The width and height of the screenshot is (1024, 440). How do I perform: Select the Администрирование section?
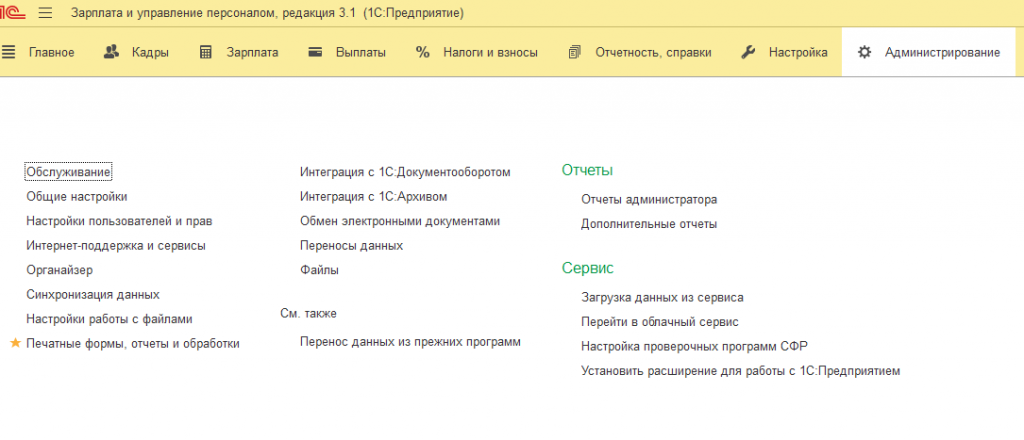point(930,52)
